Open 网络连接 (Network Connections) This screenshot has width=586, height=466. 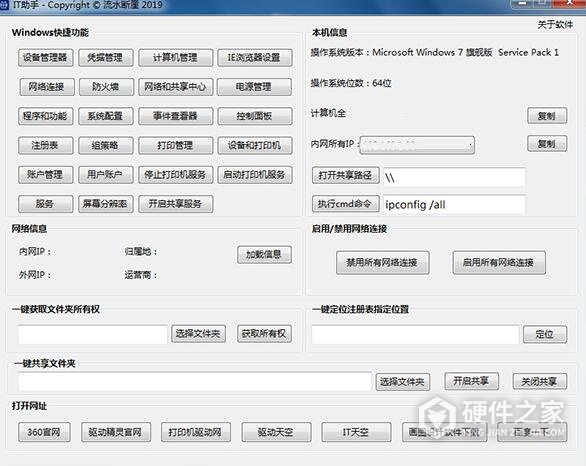pyautogui.click(x=47, y=87)
